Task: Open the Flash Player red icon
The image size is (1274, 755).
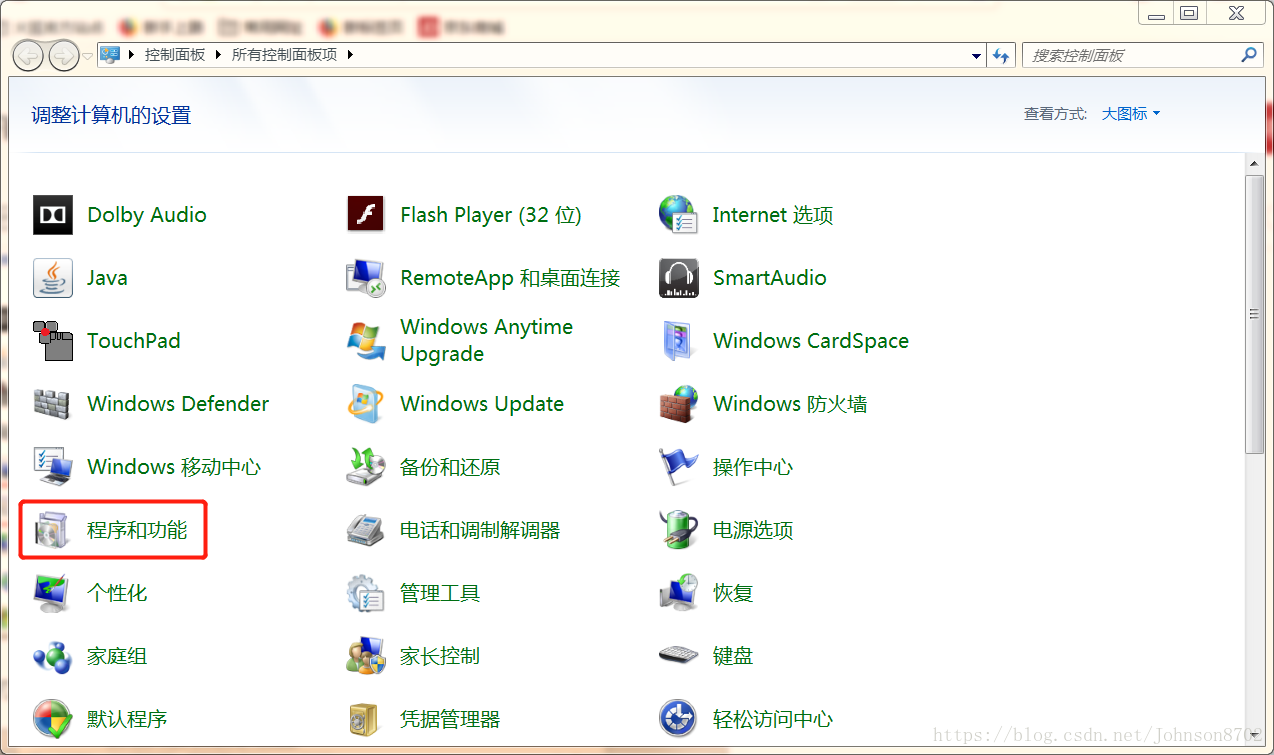Action: [365, 214]
